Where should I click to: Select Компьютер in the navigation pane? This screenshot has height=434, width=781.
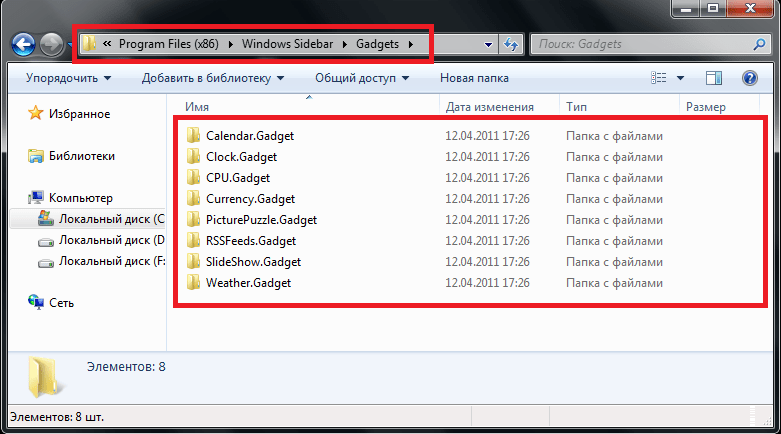tap(81, 198)
